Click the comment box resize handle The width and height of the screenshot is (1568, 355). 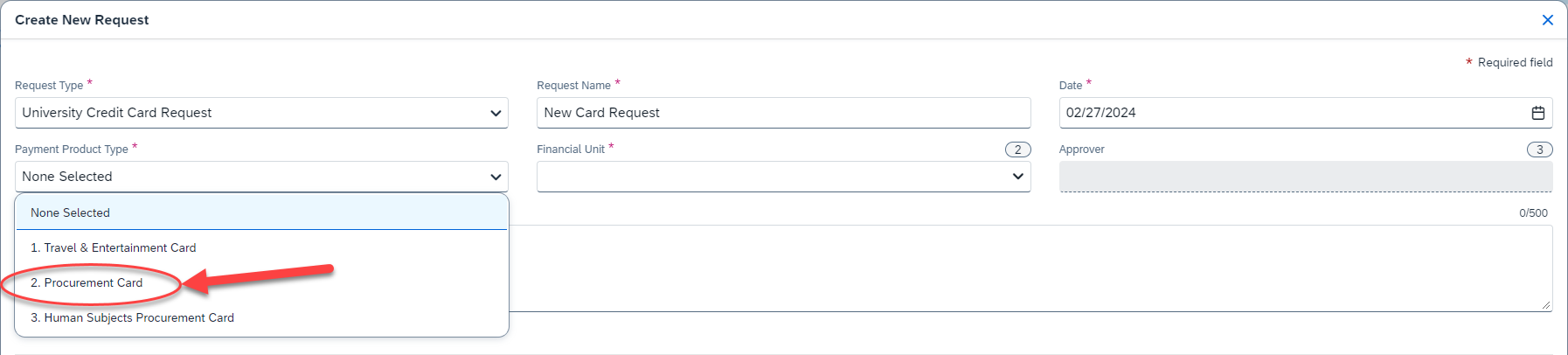click(1546, 305)
